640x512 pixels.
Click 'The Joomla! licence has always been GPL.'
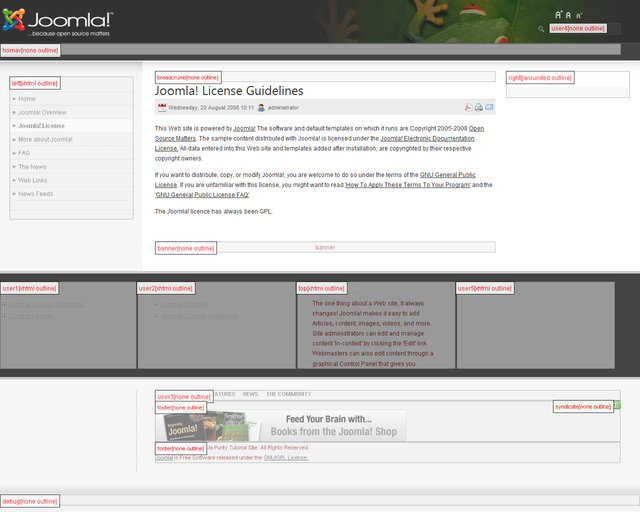(x=213, y=211)
